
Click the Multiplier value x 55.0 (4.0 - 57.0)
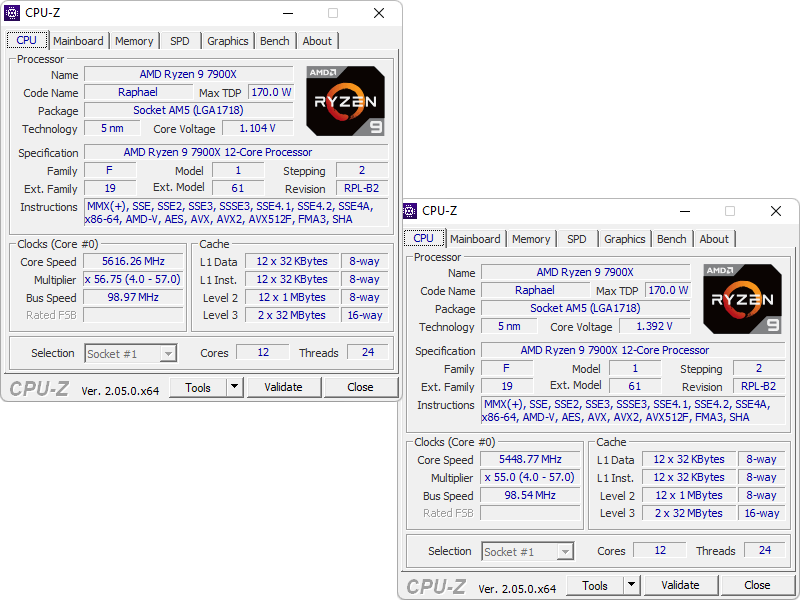530,477
